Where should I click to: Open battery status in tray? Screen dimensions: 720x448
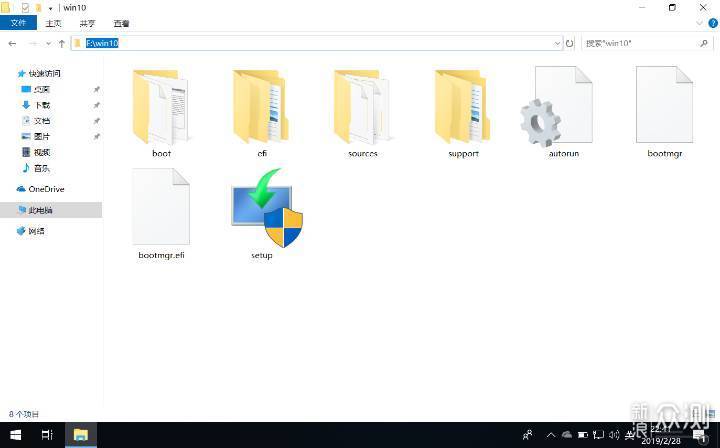tap(583, 435)
